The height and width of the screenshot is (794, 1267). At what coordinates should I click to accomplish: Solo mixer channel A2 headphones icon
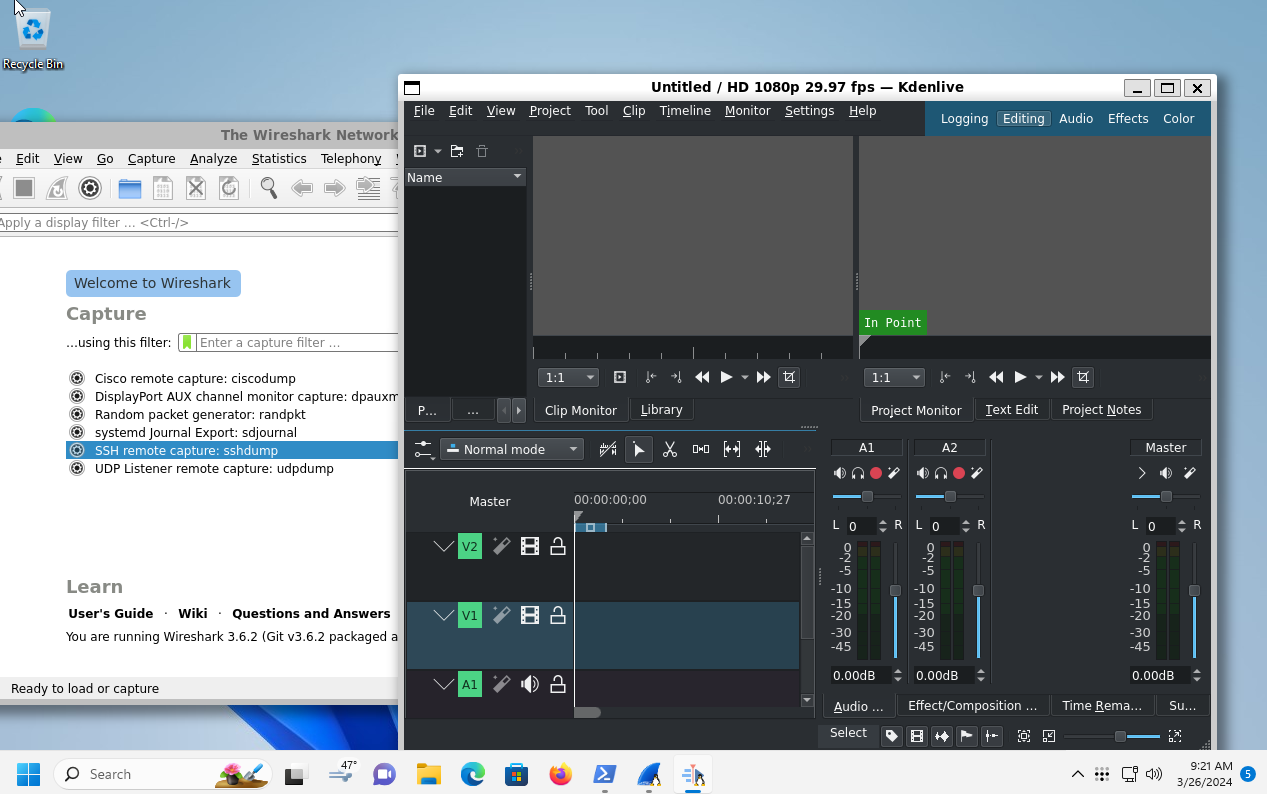(x=941, y=473)
